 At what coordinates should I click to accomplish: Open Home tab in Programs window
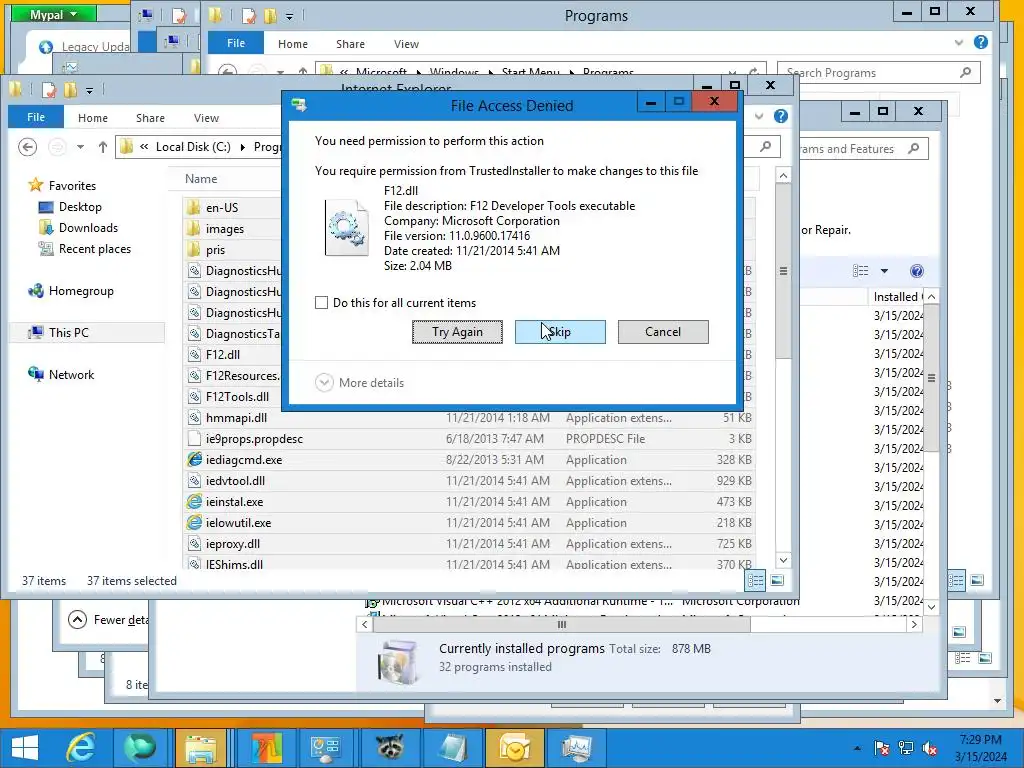(x=293, y=44)
